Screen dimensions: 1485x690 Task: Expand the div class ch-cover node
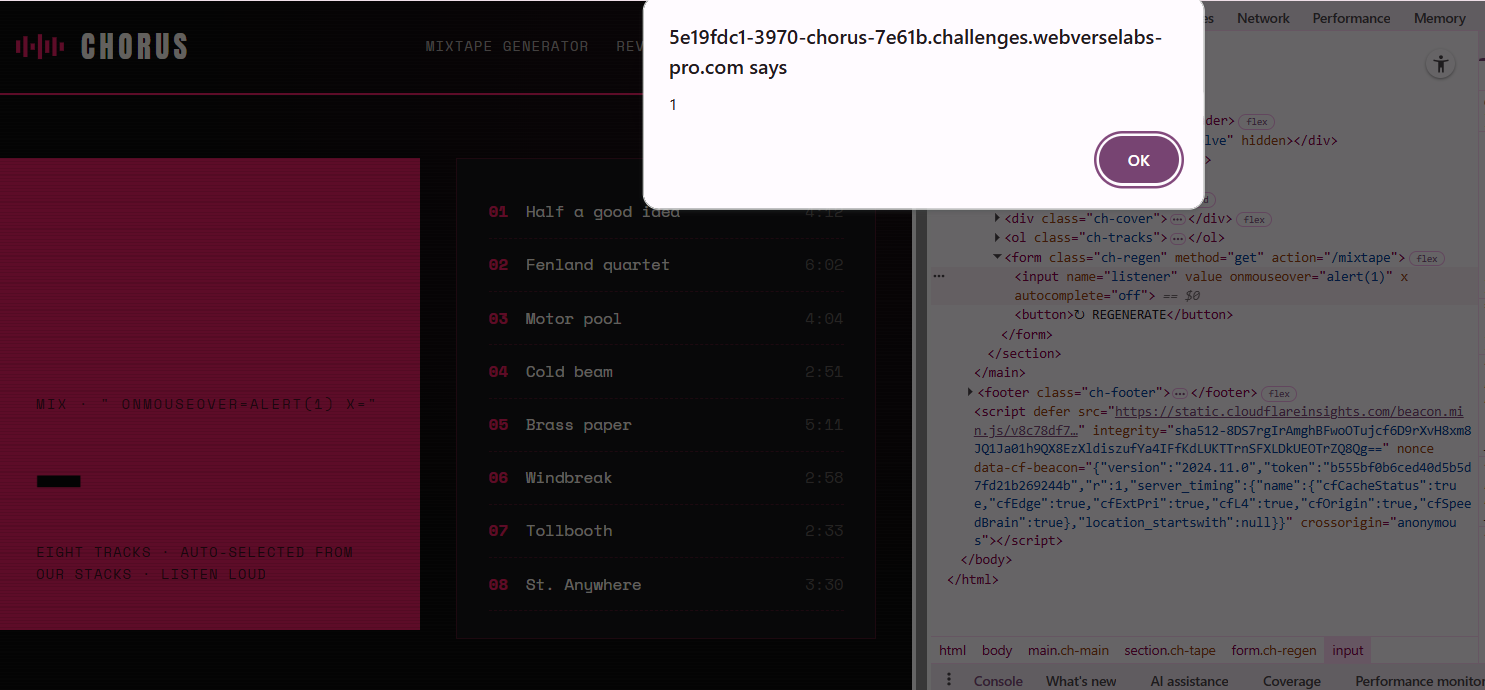click(x=998, y=219)
